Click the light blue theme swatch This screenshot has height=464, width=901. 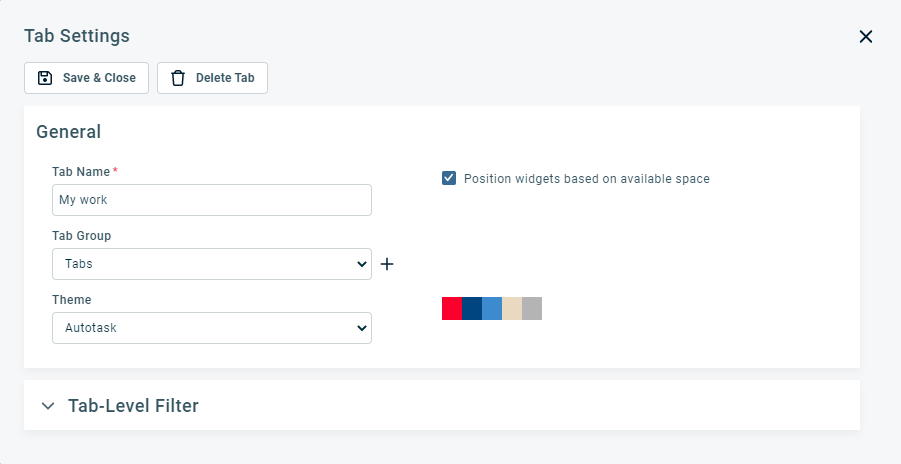[x=492, y=308]
